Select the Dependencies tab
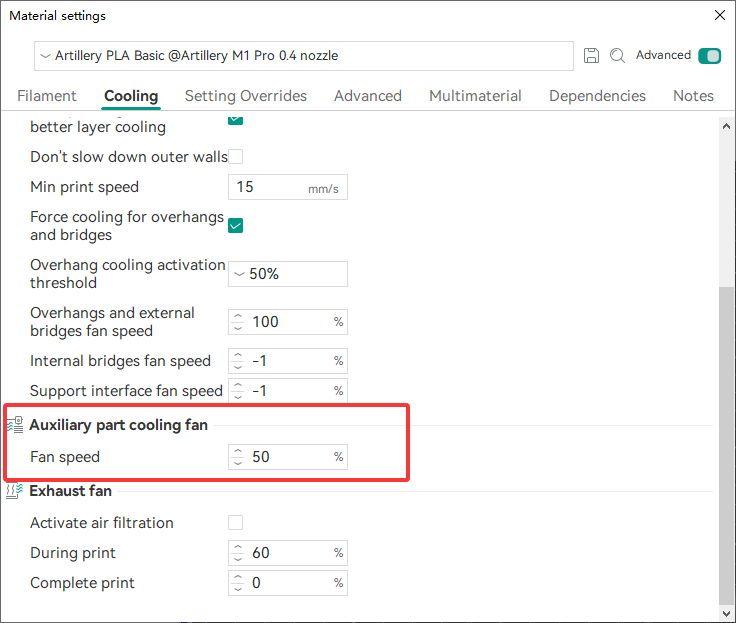The height and width of the screenshot is (623, 736). [x=597, y=96]
